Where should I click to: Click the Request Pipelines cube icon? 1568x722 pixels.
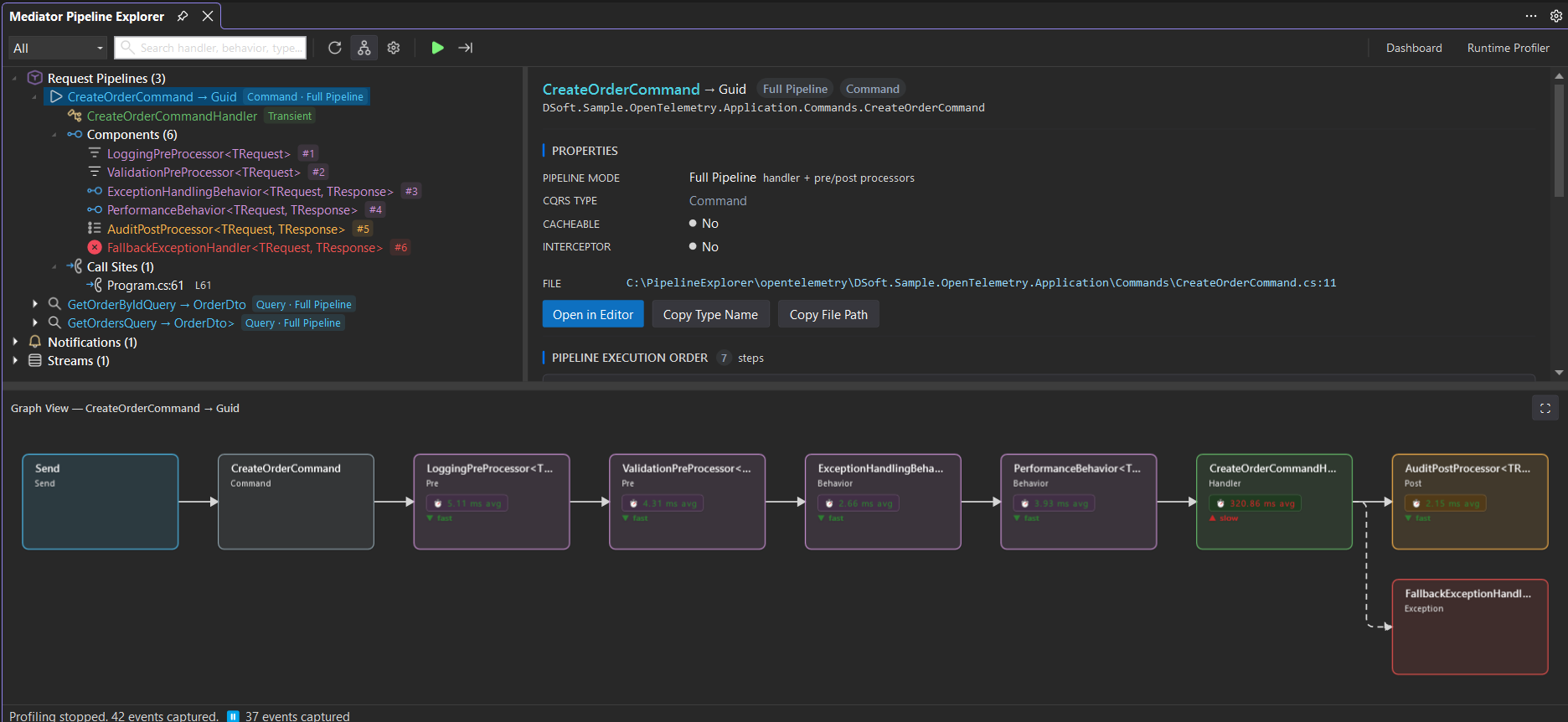click(x=35, y=78)
